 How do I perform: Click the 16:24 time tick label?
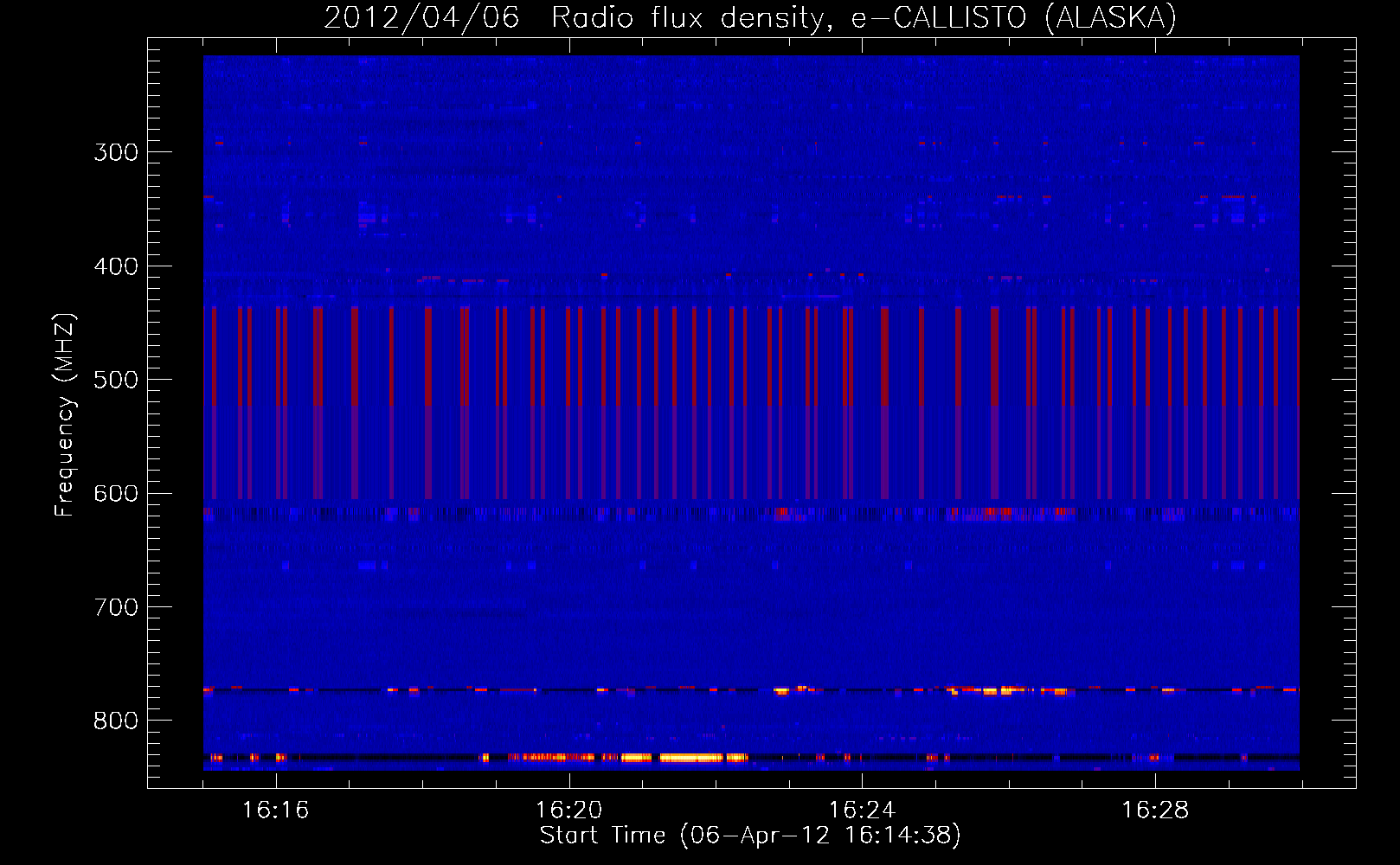click(x=862, y=810)
